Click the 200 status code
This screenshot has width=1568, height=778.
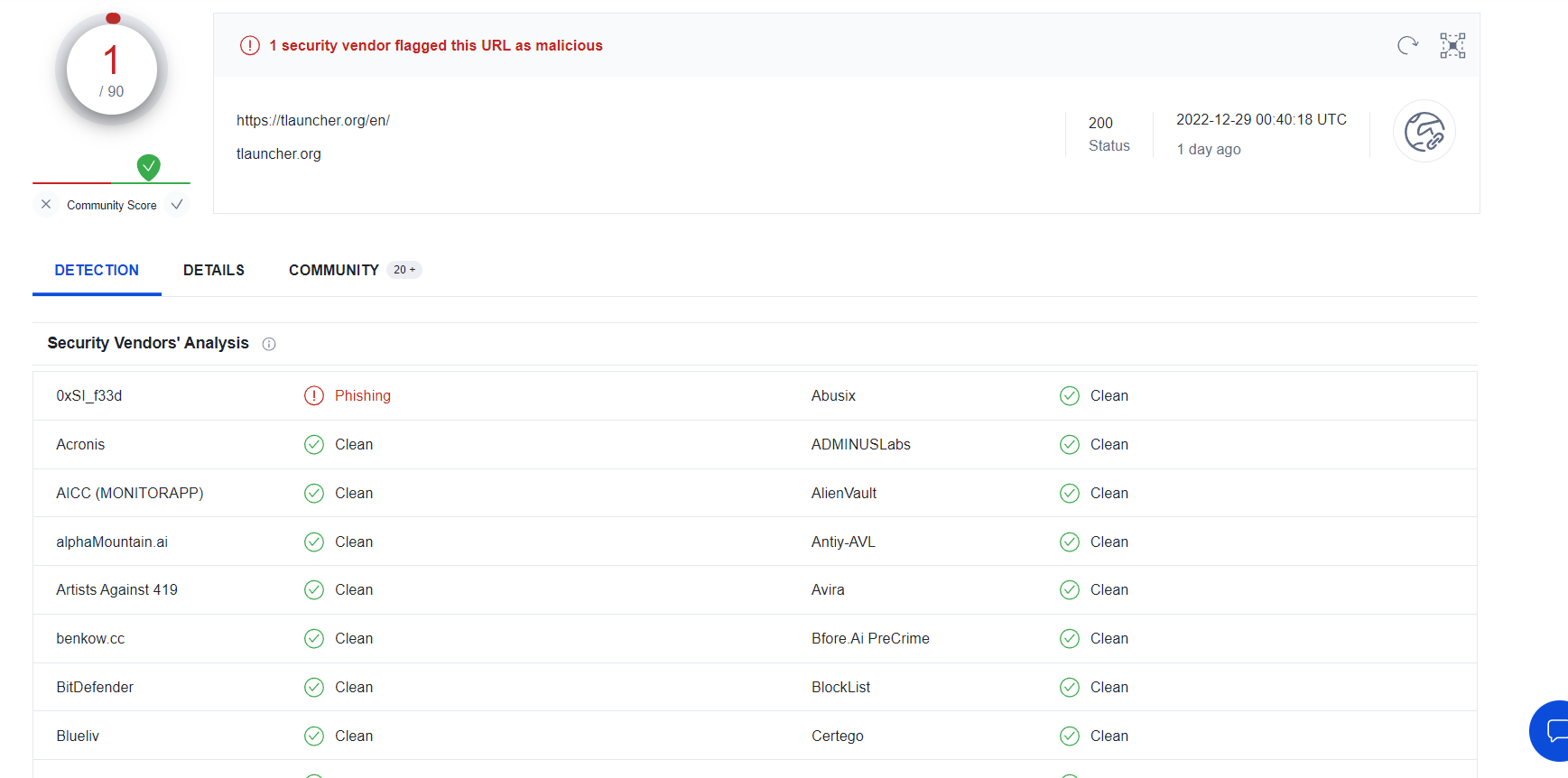(1100, 124)
